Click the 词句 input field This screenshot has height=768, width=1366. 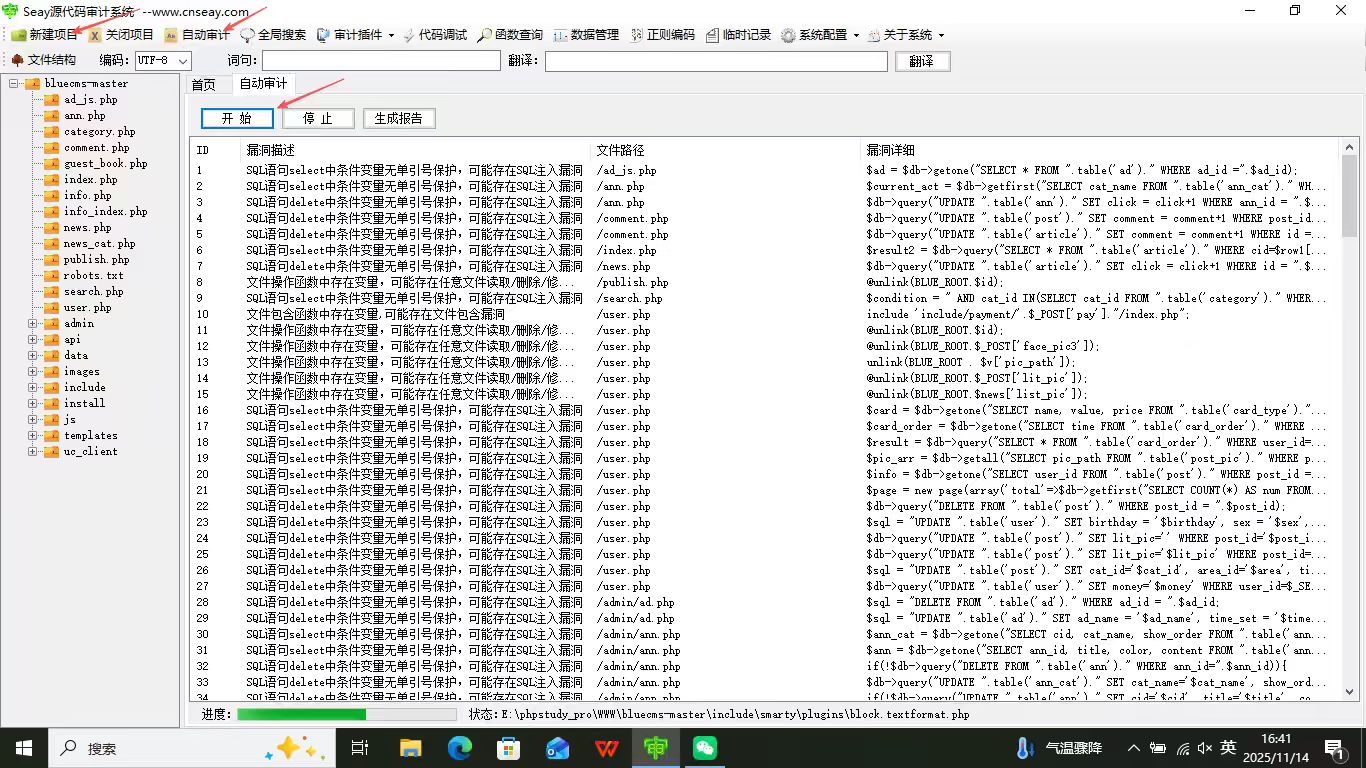coord(381,61)
